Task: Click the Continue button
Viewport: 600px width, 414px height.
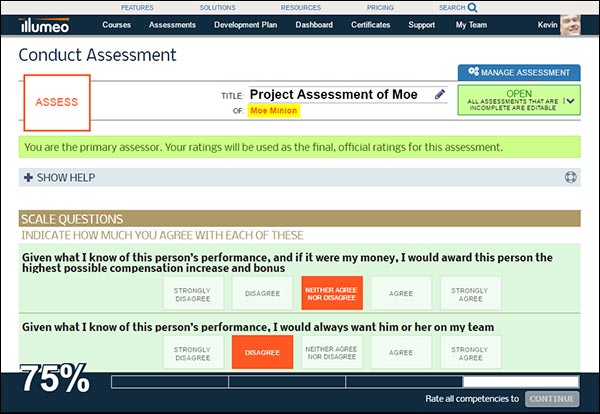Action: click(x=552, y=399)
